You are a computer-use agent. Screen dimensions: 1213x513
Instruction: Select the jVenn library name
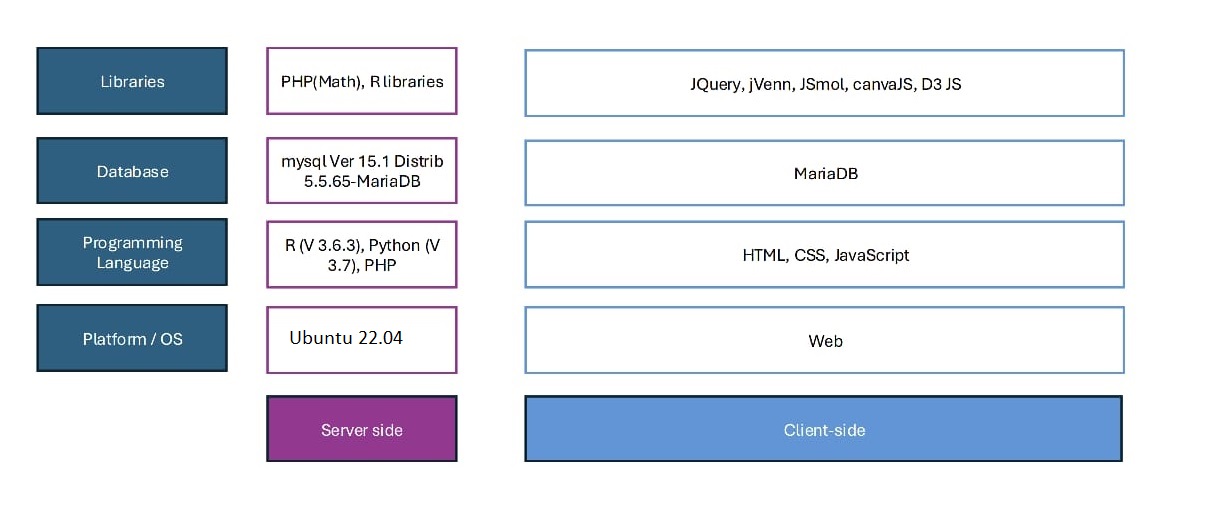pyautogui.click(x=772, y=84)
